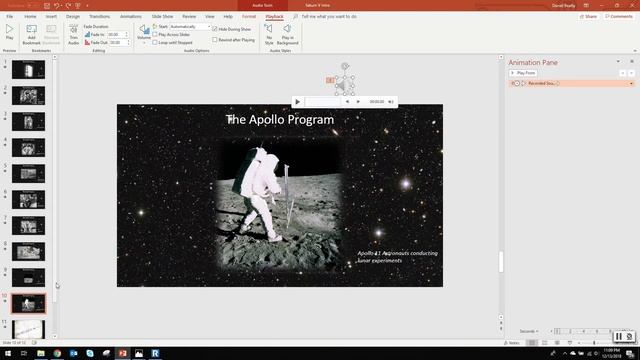Click the move back button on audio bar
The image size is (640, 360).
(x=347, y=102)
